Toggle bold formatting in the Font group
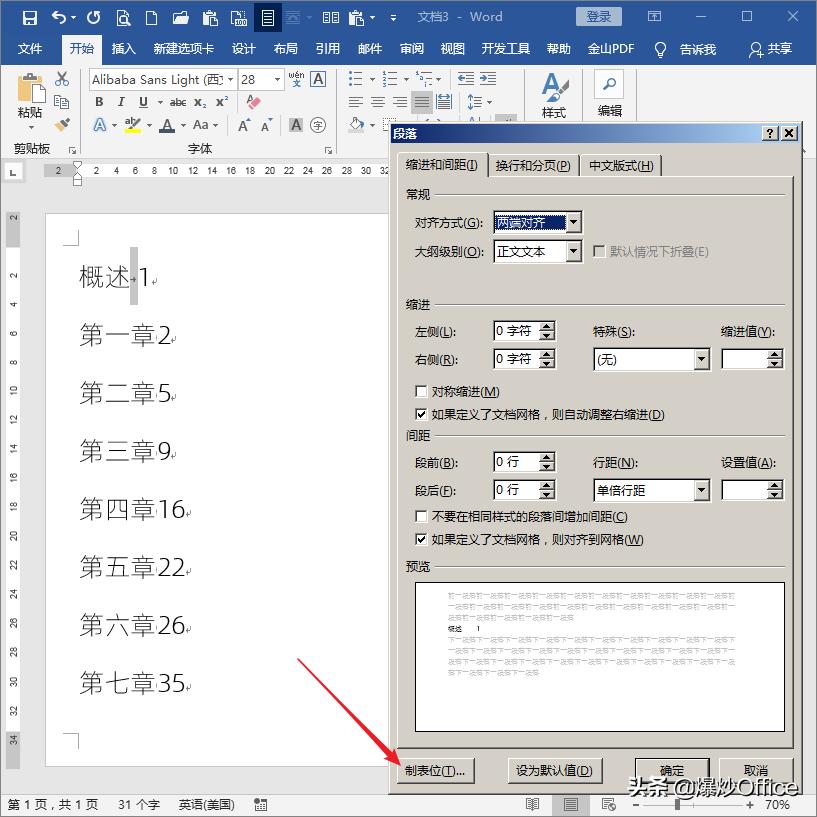The height and width of the screenshot is (817, 817). tap(99, 102)
